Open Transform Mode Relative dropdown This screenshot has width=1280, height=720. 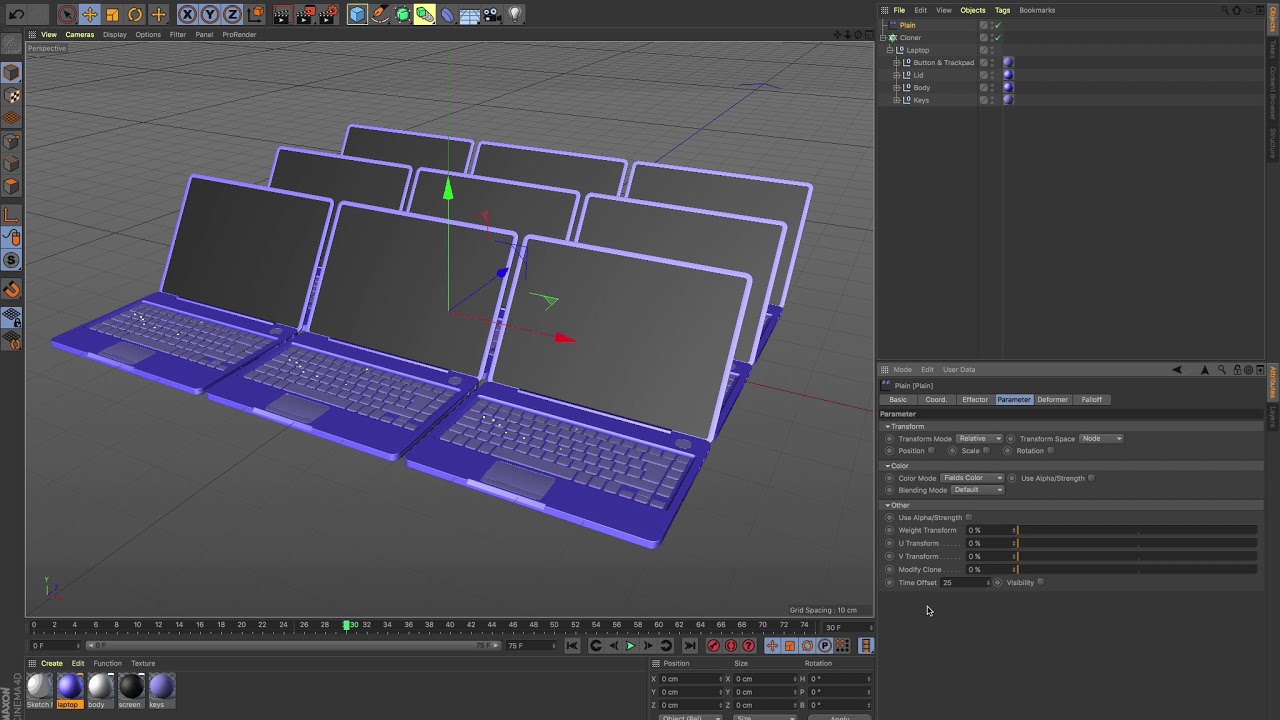[x=979, y=439]
